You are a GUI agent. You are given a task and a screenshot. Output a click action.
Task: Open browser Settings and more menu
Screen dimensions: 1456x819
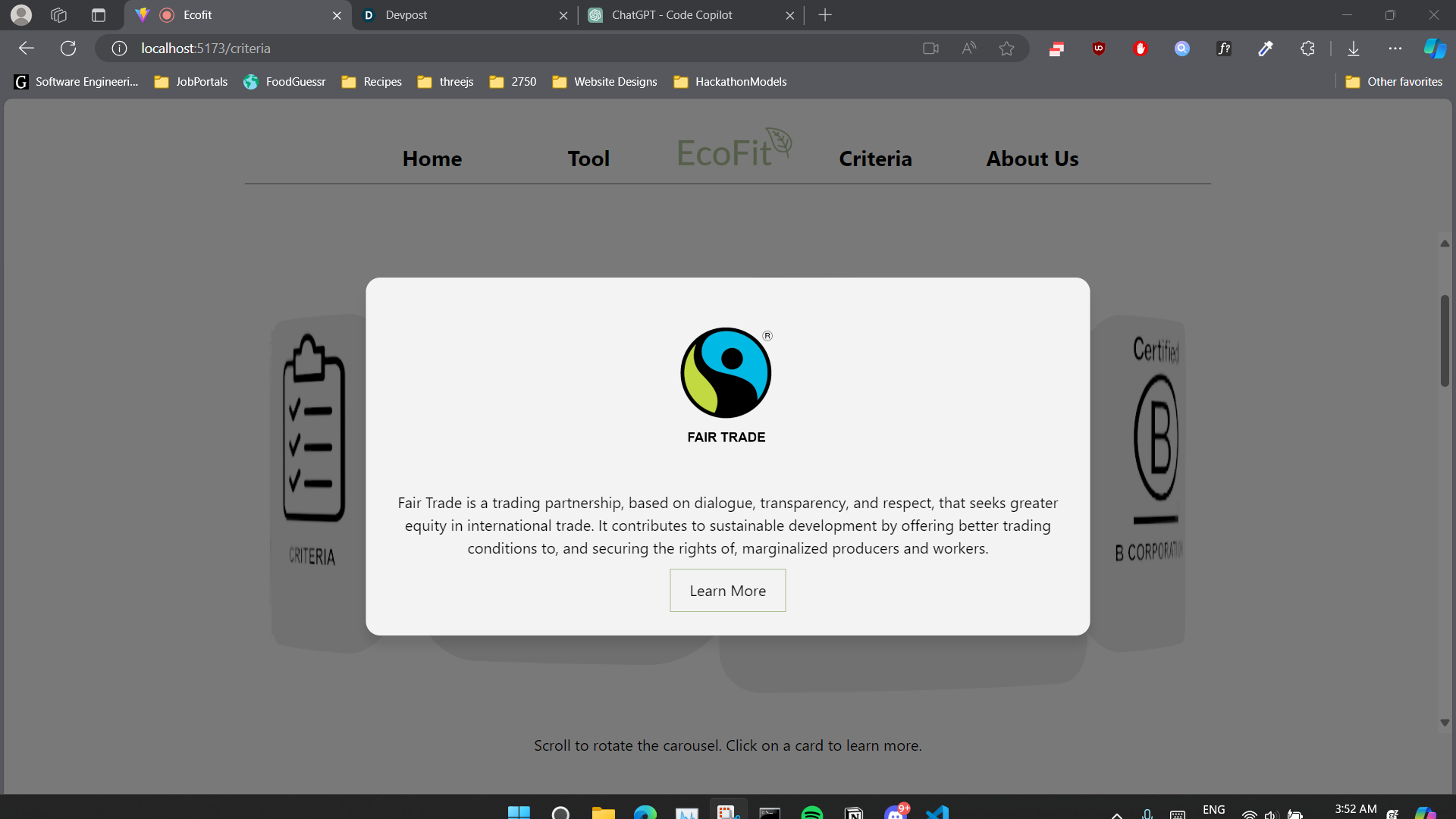tap(1395, 49)
